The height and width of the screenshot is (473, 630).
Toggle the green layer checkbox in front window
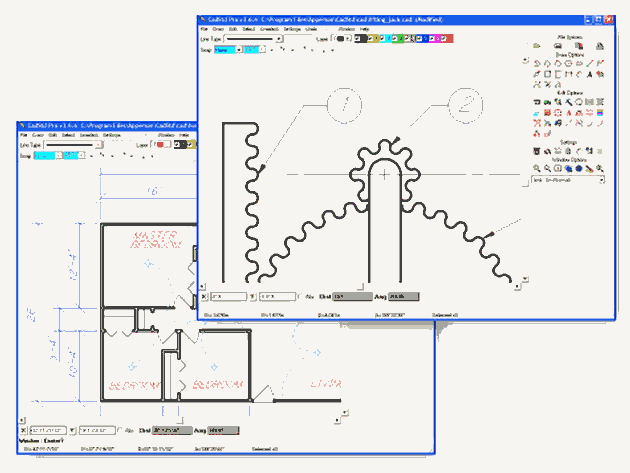tap(395, 39)
